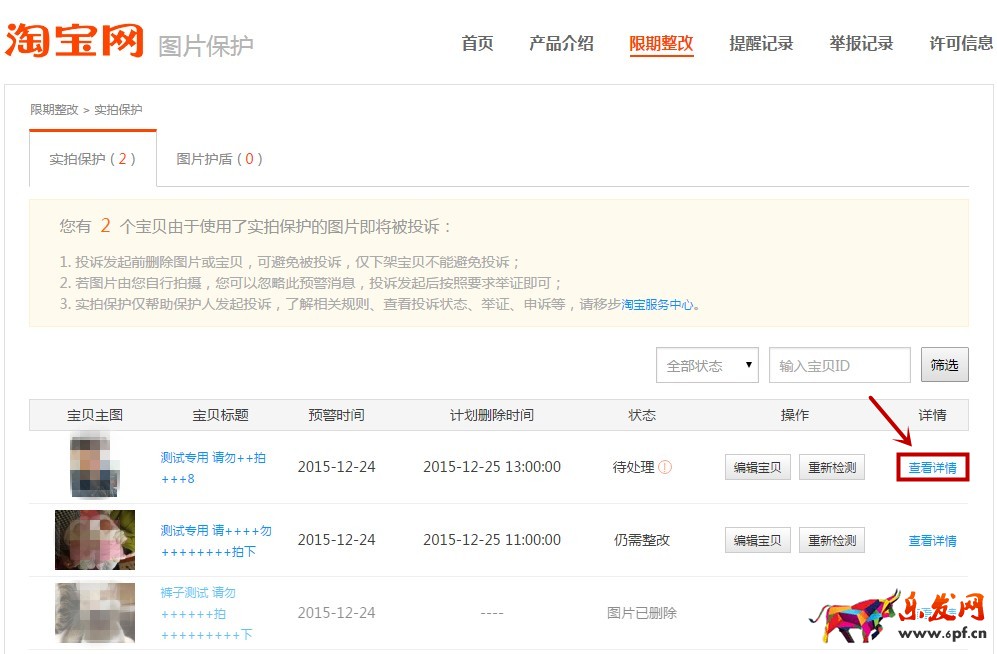The width and height of the screenshot is (997, 654).
Task: Click the 限期整改 breadcrumb link
Action: [54, 110]
